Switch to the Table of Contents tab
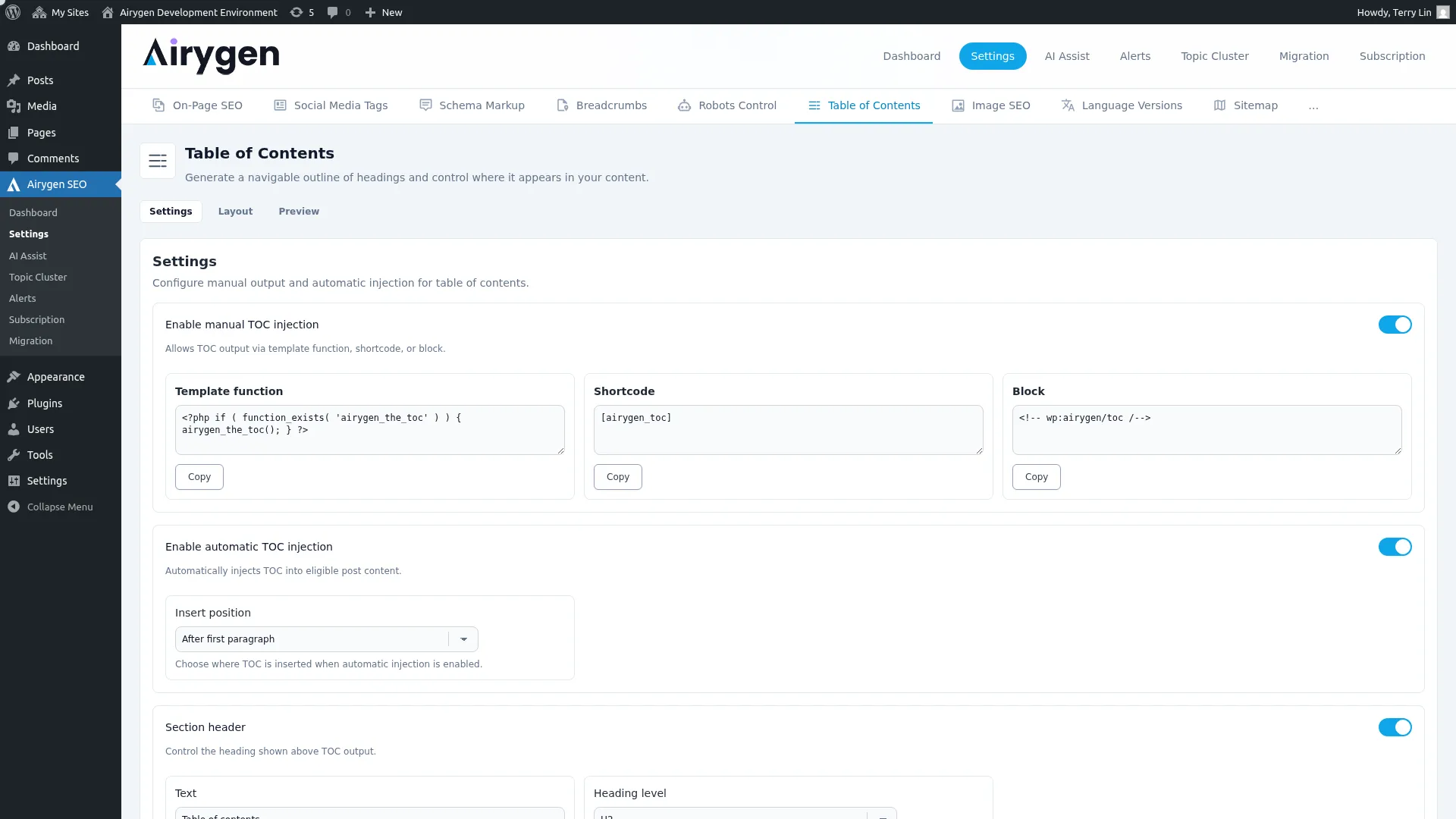This screenshot has width=1456, height=819. (x=864, y=105)
